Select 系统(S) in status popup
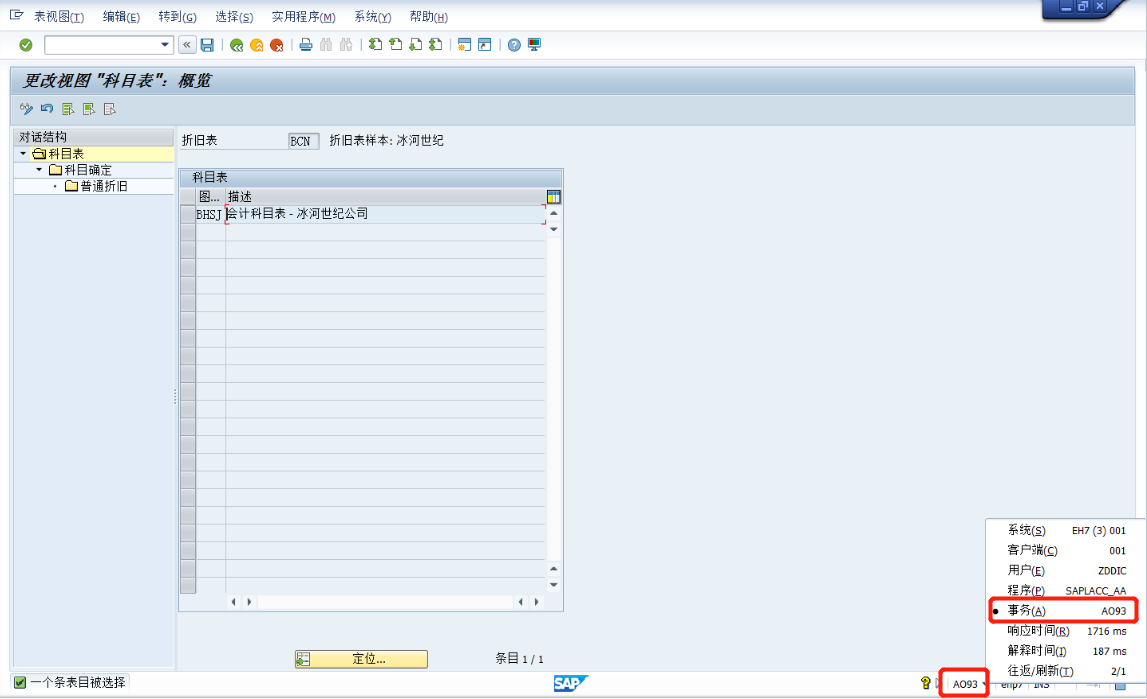 coord(1066,530)
